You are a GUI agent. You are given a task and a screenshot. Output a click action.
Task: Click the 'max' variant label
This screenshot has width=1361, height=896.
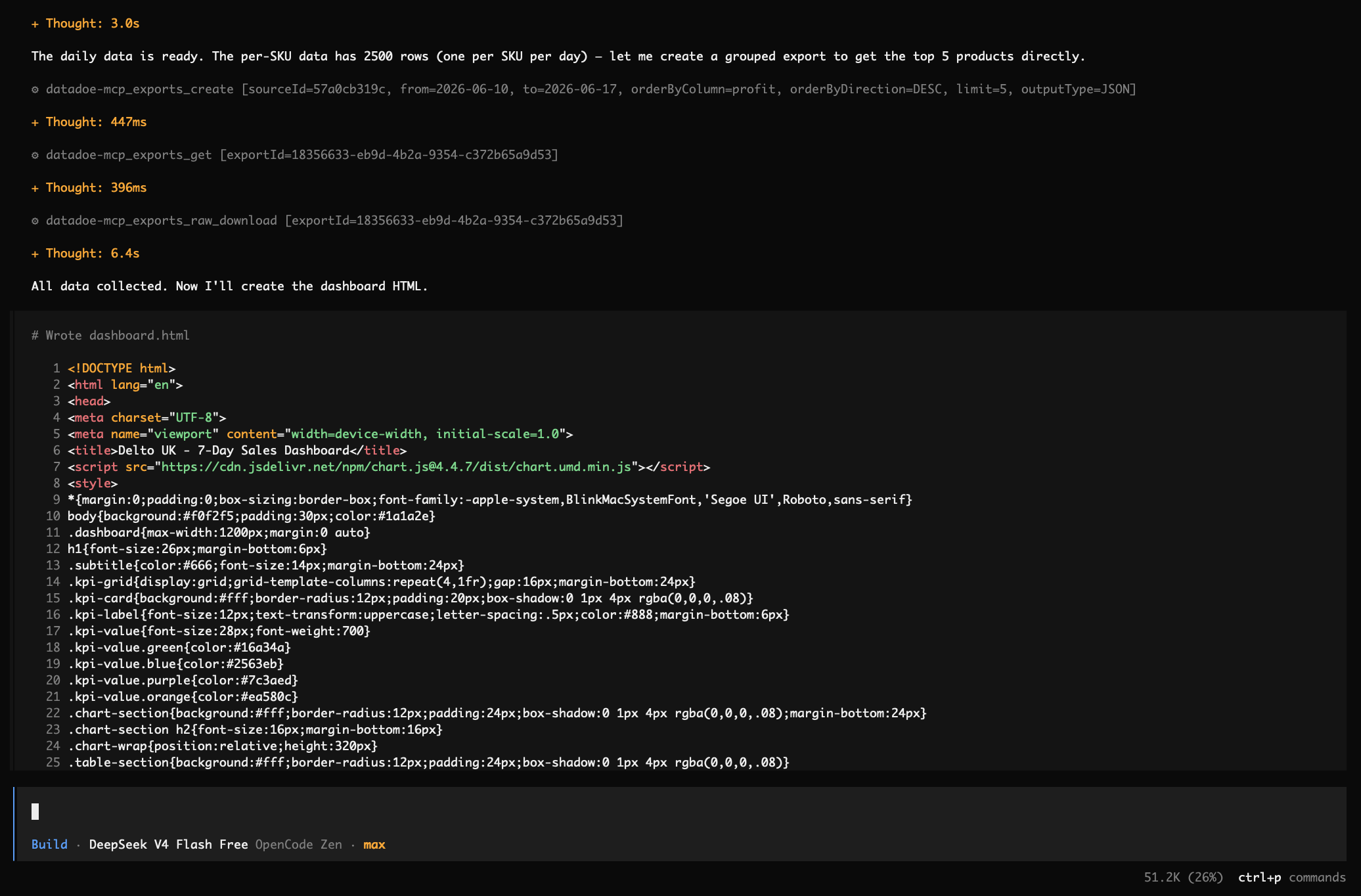[x=374, y=845]
